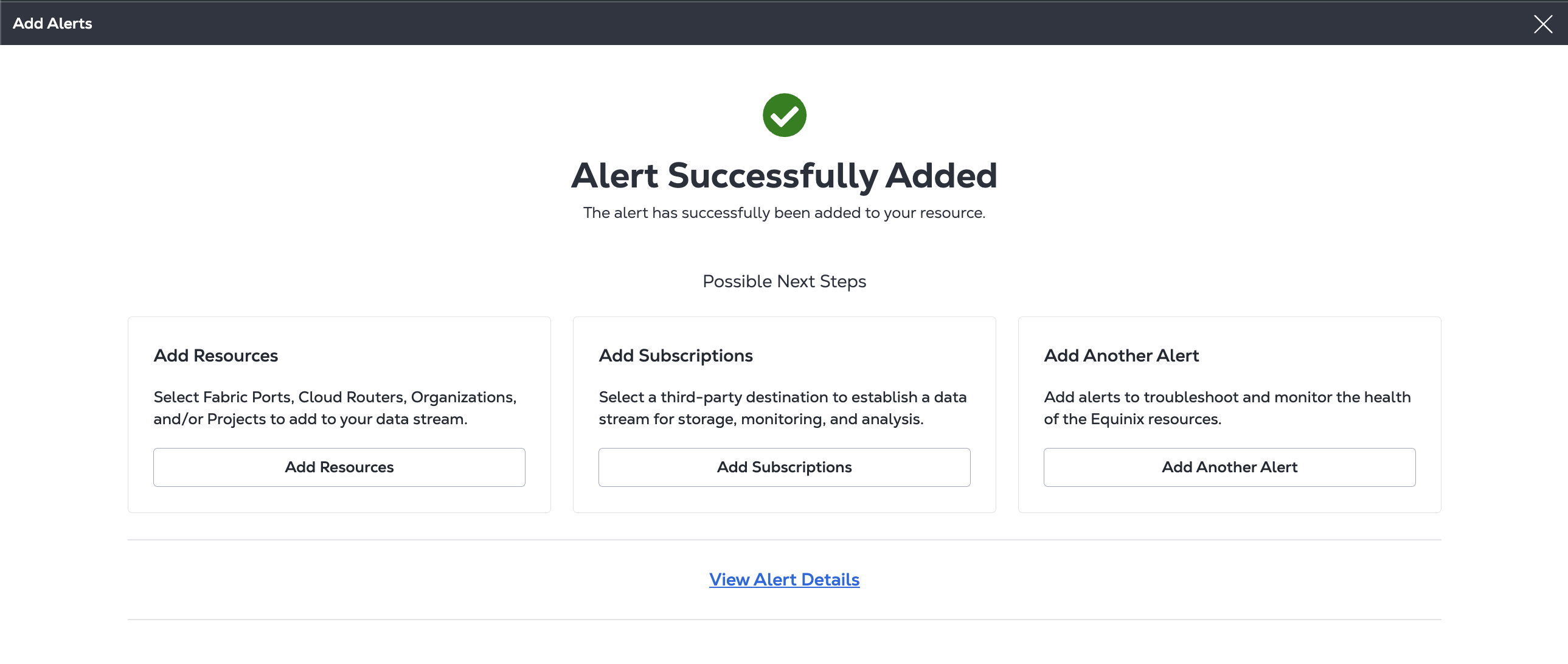Screen dimensions: 1568x664
Task: Click the word Equinix in the alert description
Action: pyautogui.click(x=1117, y=419)
